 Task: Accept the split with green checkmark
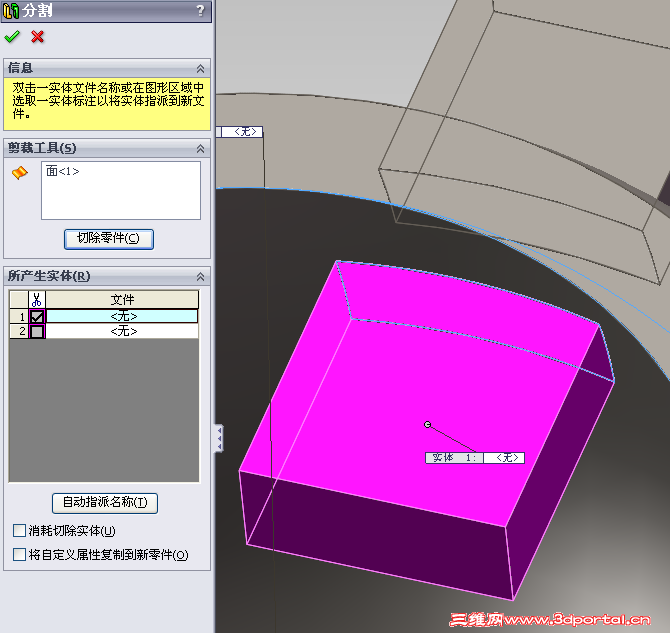click(12, 37)
